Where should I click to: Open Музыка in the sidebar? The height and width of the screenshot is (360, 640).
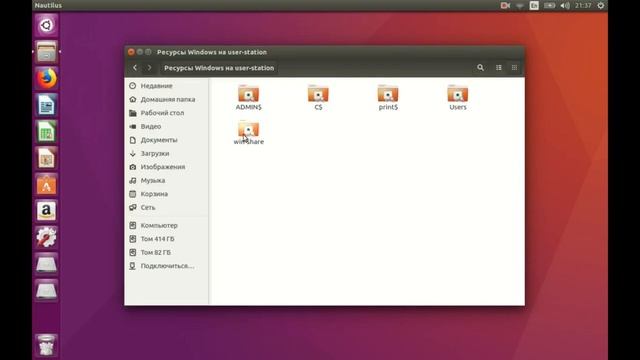coord(167,180)
